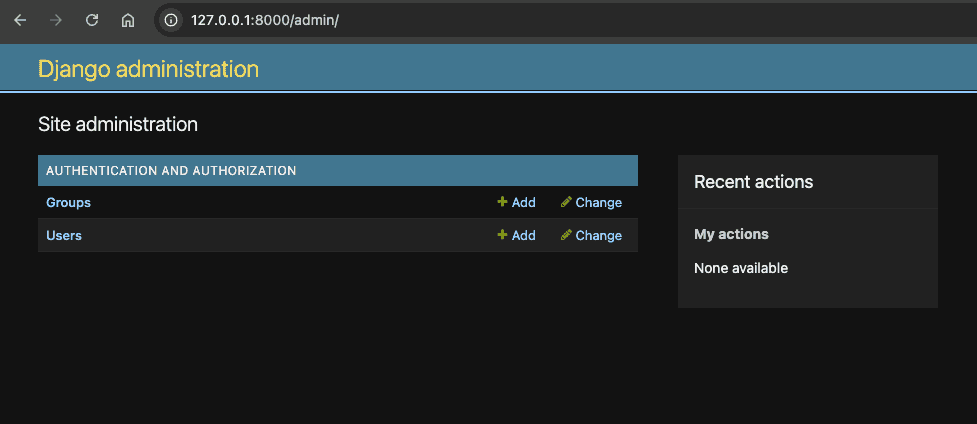Open Authentication and Authorization section
The height and width of the screenshot is (424, 977).
click(x=171, y=171)
